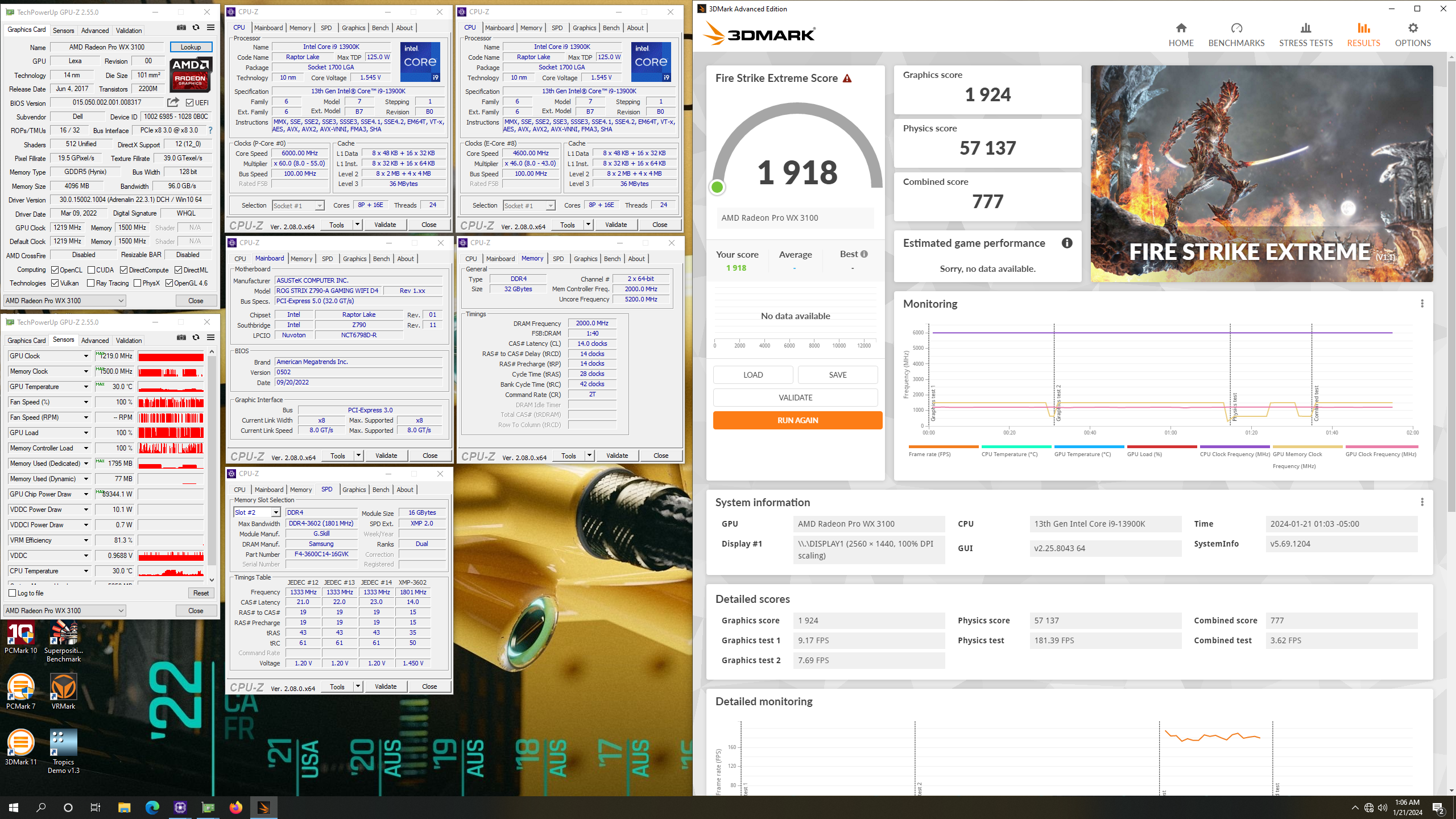Open 3DMark 11 desktop shortcut
The width and height of the screenshot is (1456, 819).
pyautogui.click(x=20, y=747)
